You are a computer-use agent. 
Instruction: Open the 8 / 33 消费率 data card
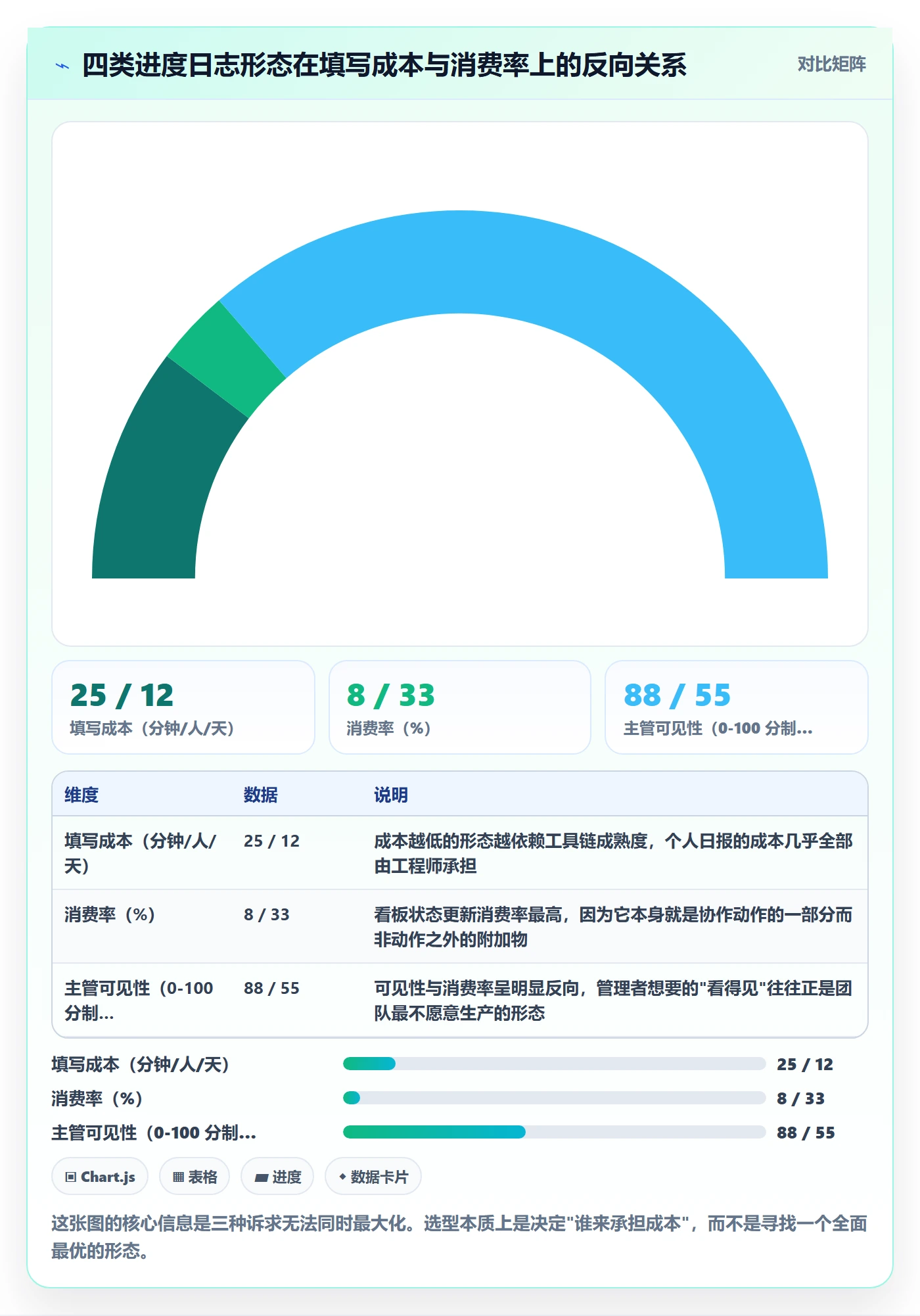point(460,707)
